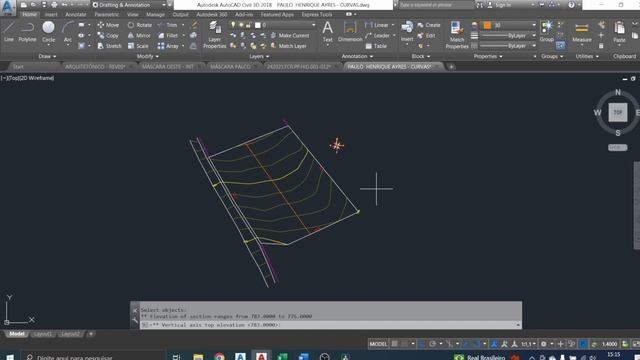Click the Leader annotation button
640x360 pixels.
(x=378, y=36)
